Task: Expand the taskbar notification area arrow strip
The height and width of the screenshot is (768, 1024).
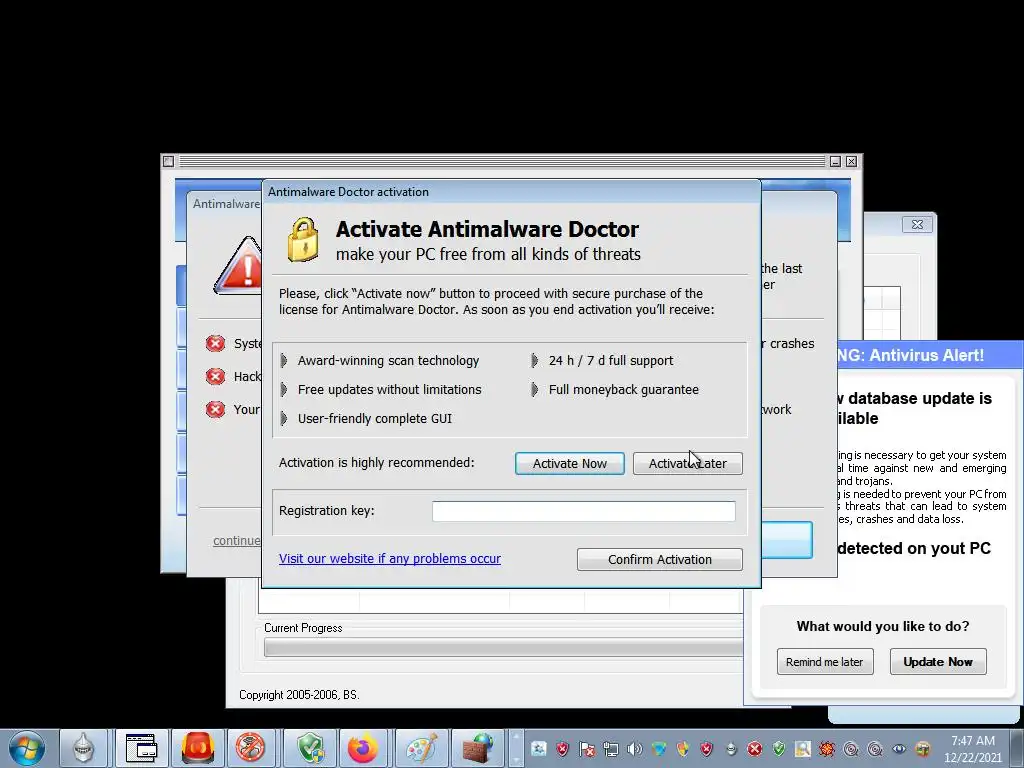Action: [x=516, y=748]
